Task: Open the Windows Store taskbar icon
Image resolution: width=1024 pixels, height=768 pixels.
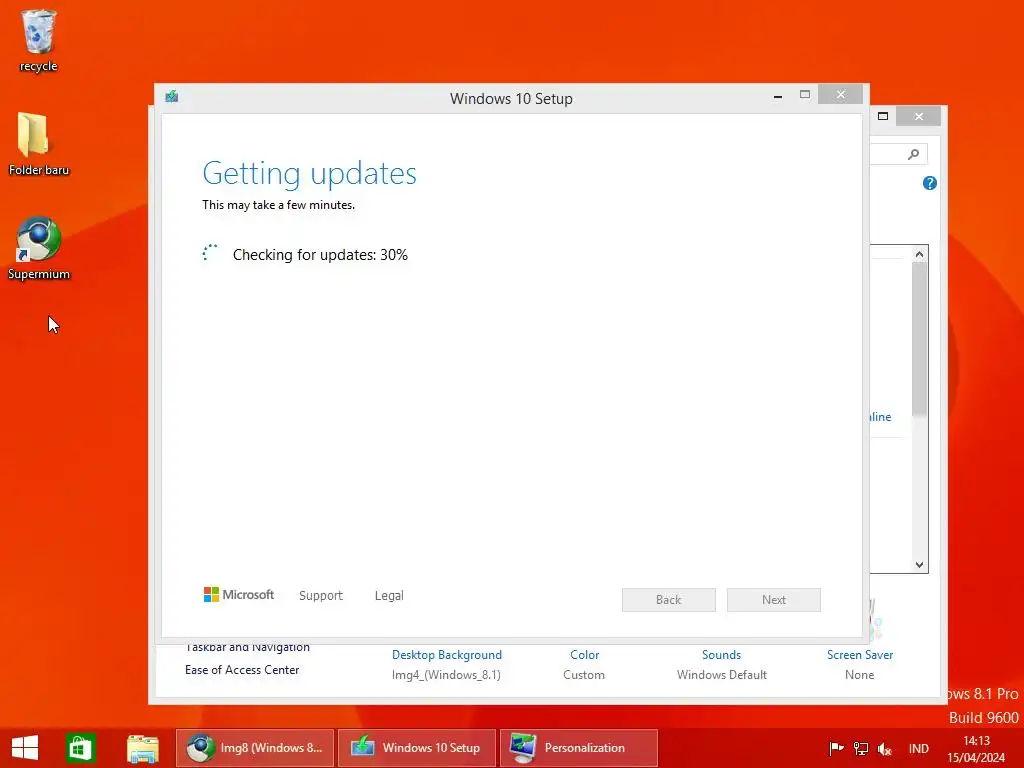Action: pyautogui.click(x=81, y=748)
